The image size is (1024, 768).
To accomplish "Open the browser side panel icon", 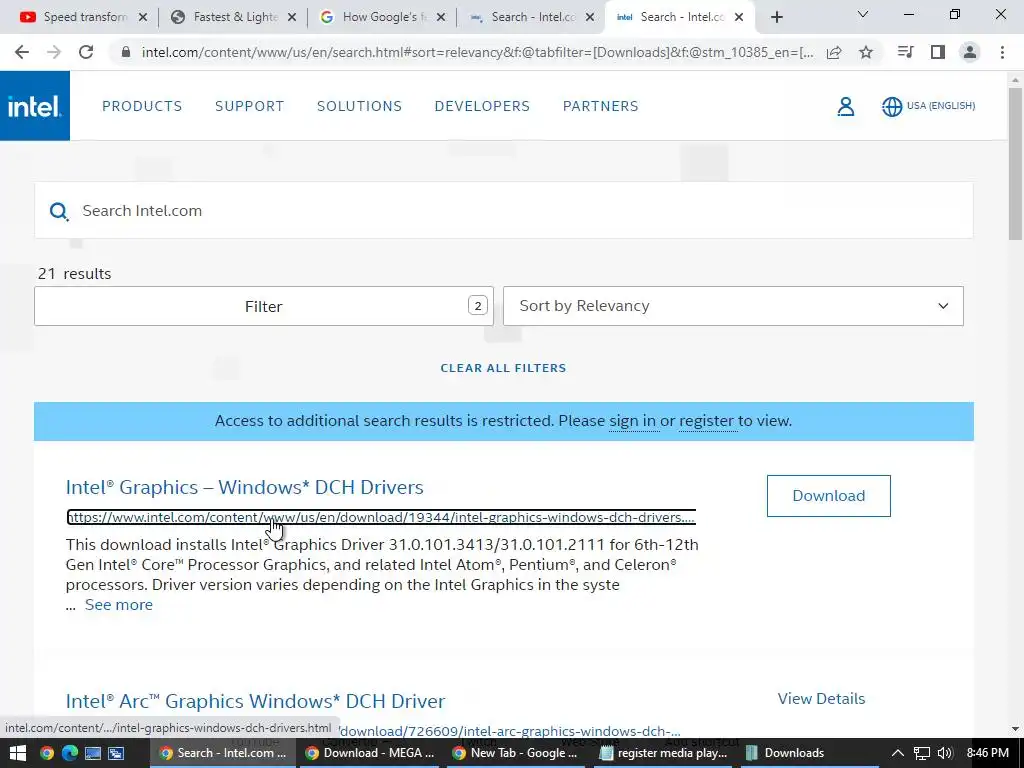I will tap(938, 52).
